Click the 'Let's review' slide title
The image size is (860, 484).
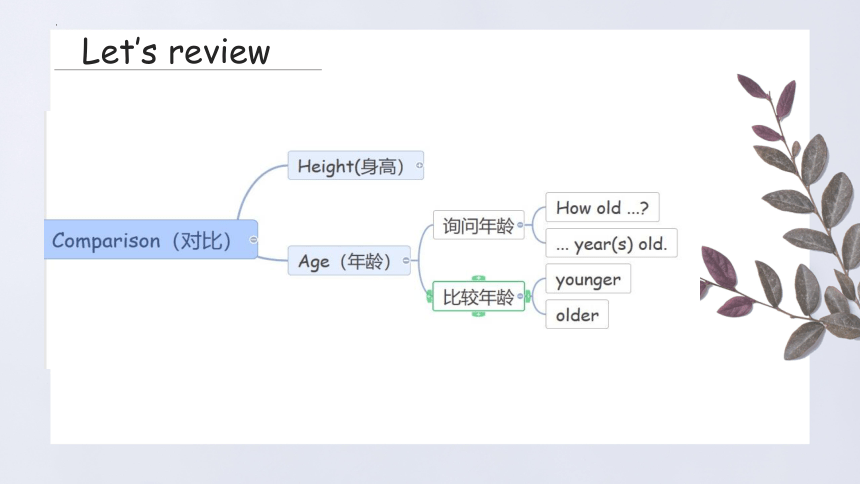pos(176,52)
